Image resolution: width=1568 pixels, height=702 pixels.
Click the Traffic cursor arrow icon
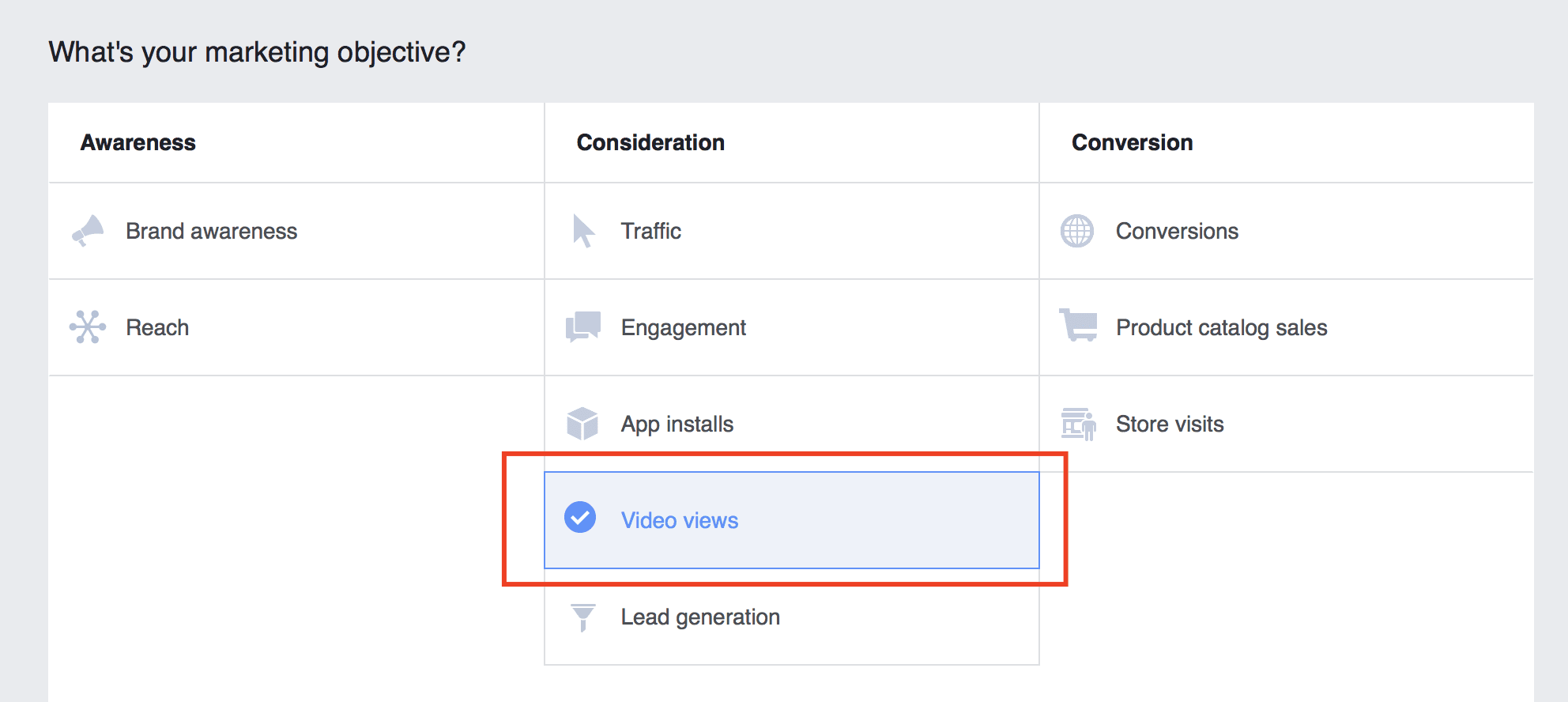583,231
